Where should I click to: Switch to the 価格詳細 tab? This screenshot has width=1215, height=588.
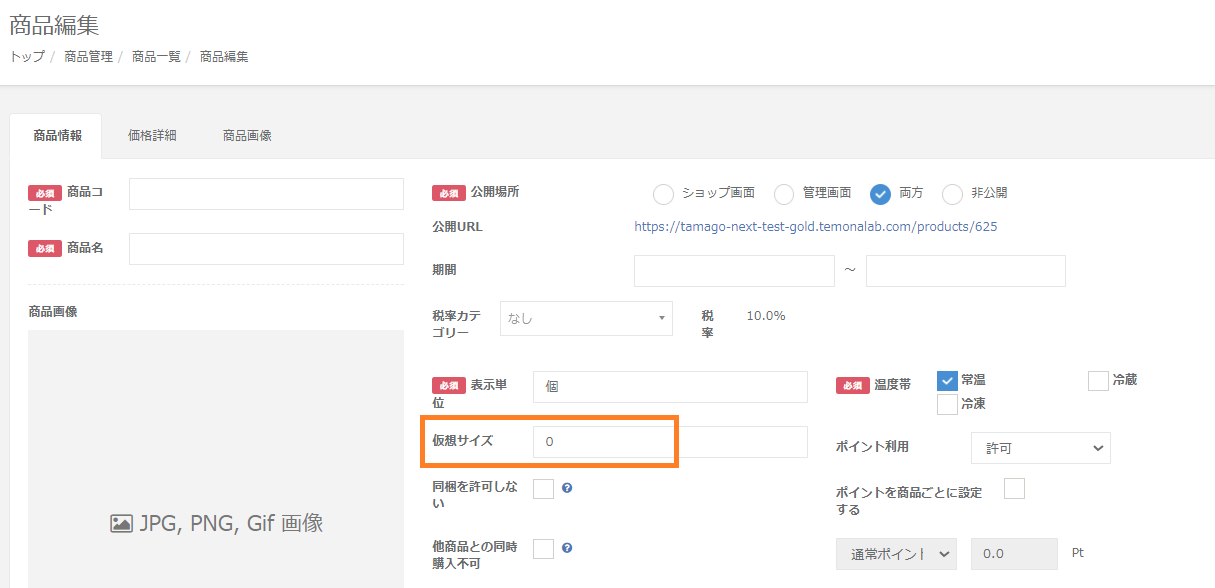152,136
